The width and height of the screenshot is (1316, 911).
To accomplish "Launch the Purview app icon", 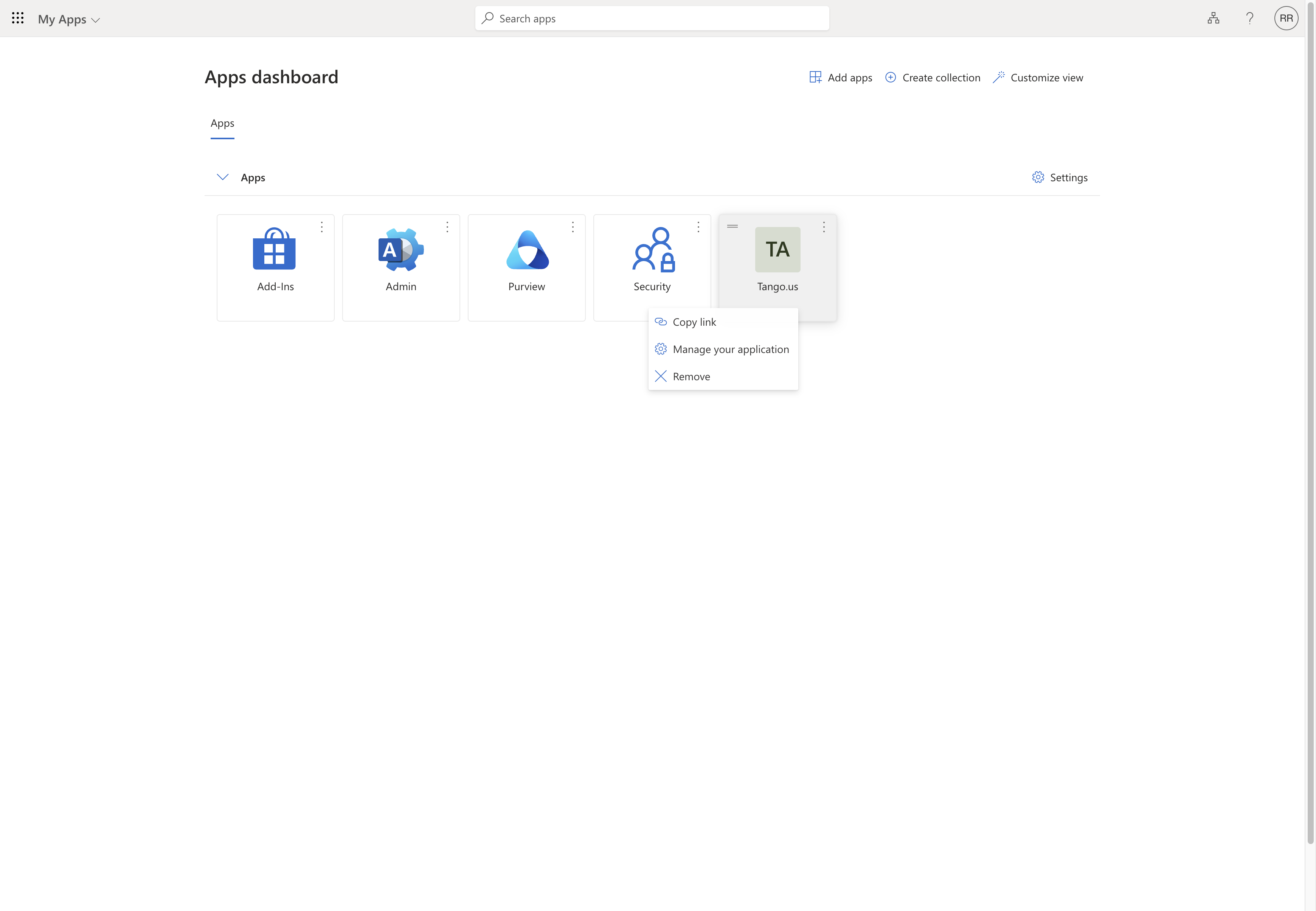I will [527, 249].
